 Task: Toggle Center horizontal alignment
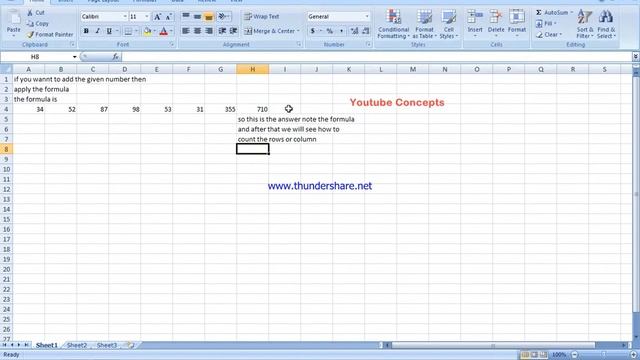[x=197, y=31]
